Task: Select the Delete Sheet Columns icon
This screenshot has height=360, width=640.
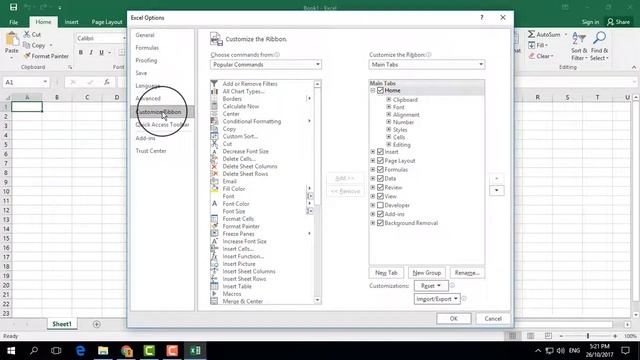Action: pos(214,166)
